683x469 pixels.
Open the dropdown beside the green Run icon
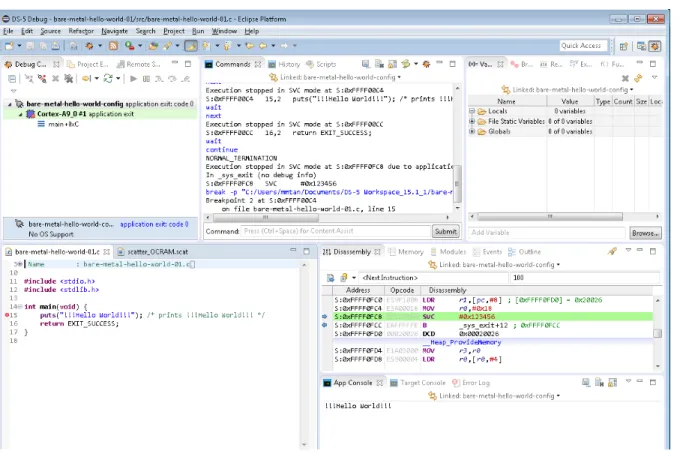(140, 46)
